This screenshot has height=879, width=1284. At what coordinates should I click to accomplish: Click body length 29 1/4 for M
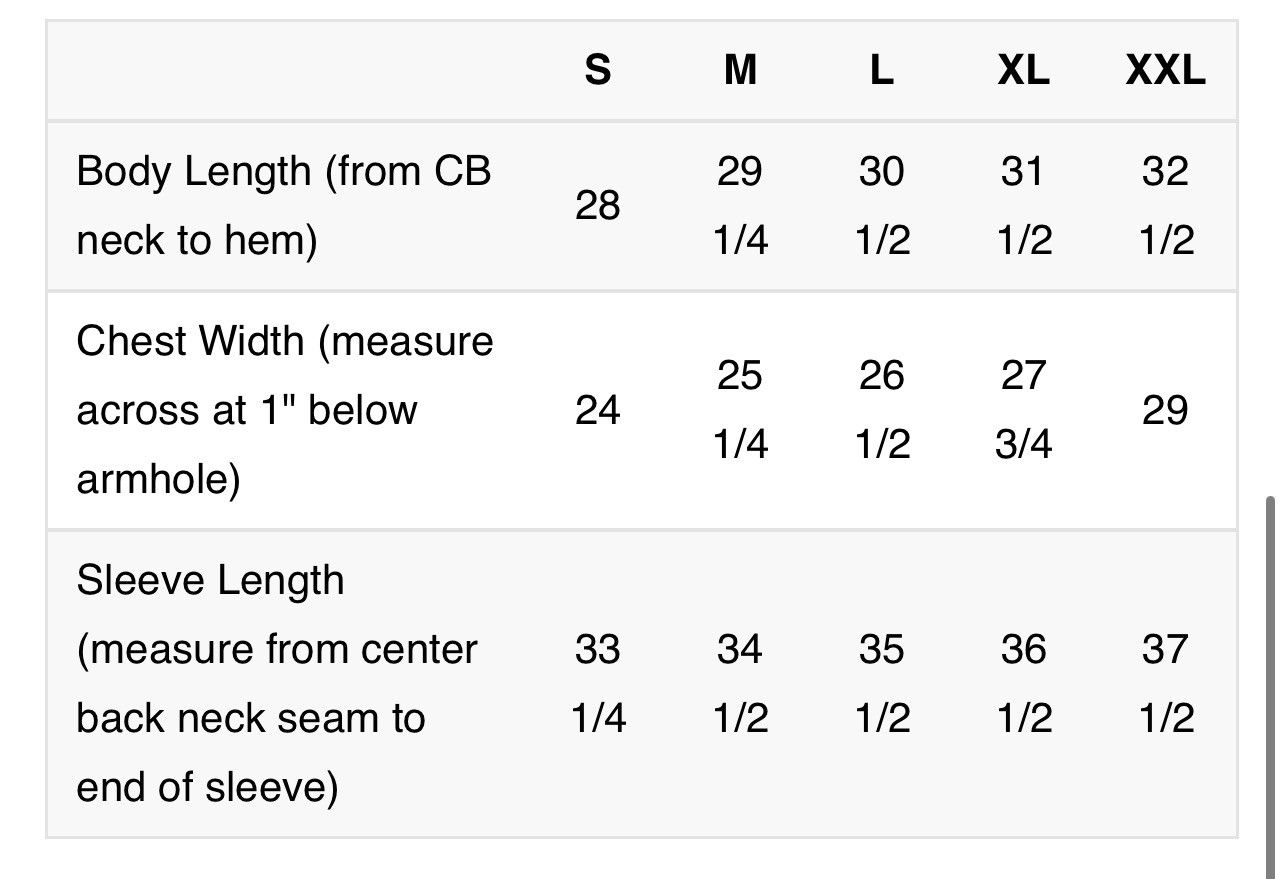740,206
